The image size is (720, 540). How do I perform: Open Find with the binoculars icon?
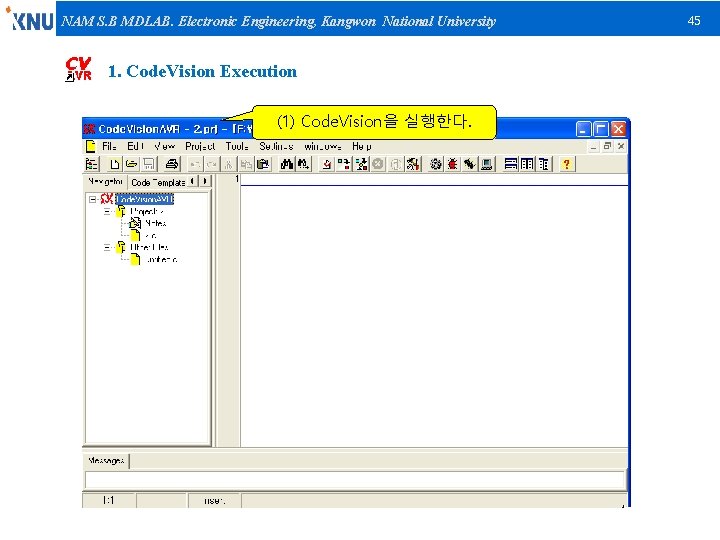(287, 164)
